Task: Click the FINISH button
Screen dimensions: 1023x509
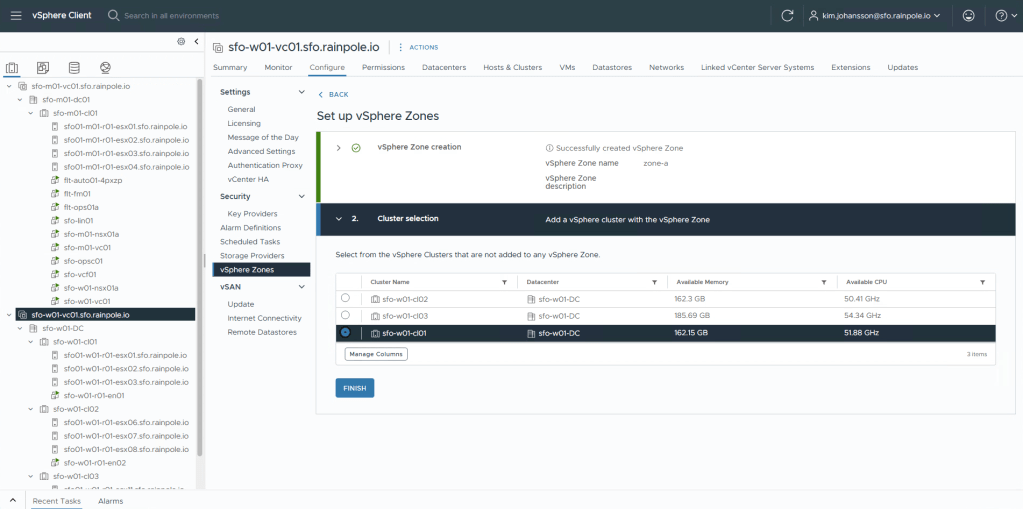Action: coord(355,388)
